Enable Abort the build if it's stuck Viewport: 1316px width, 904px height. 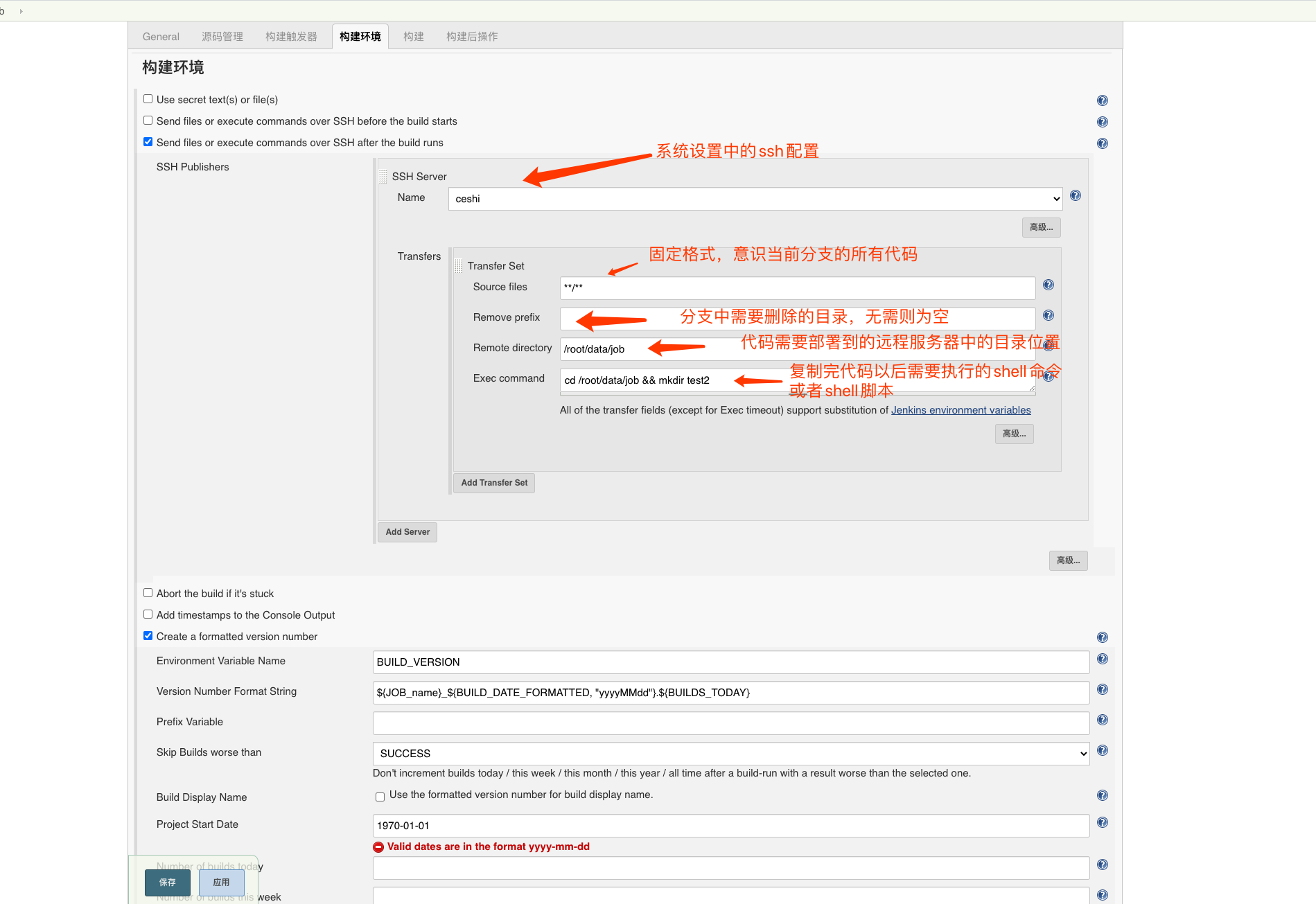pos(148,593)
